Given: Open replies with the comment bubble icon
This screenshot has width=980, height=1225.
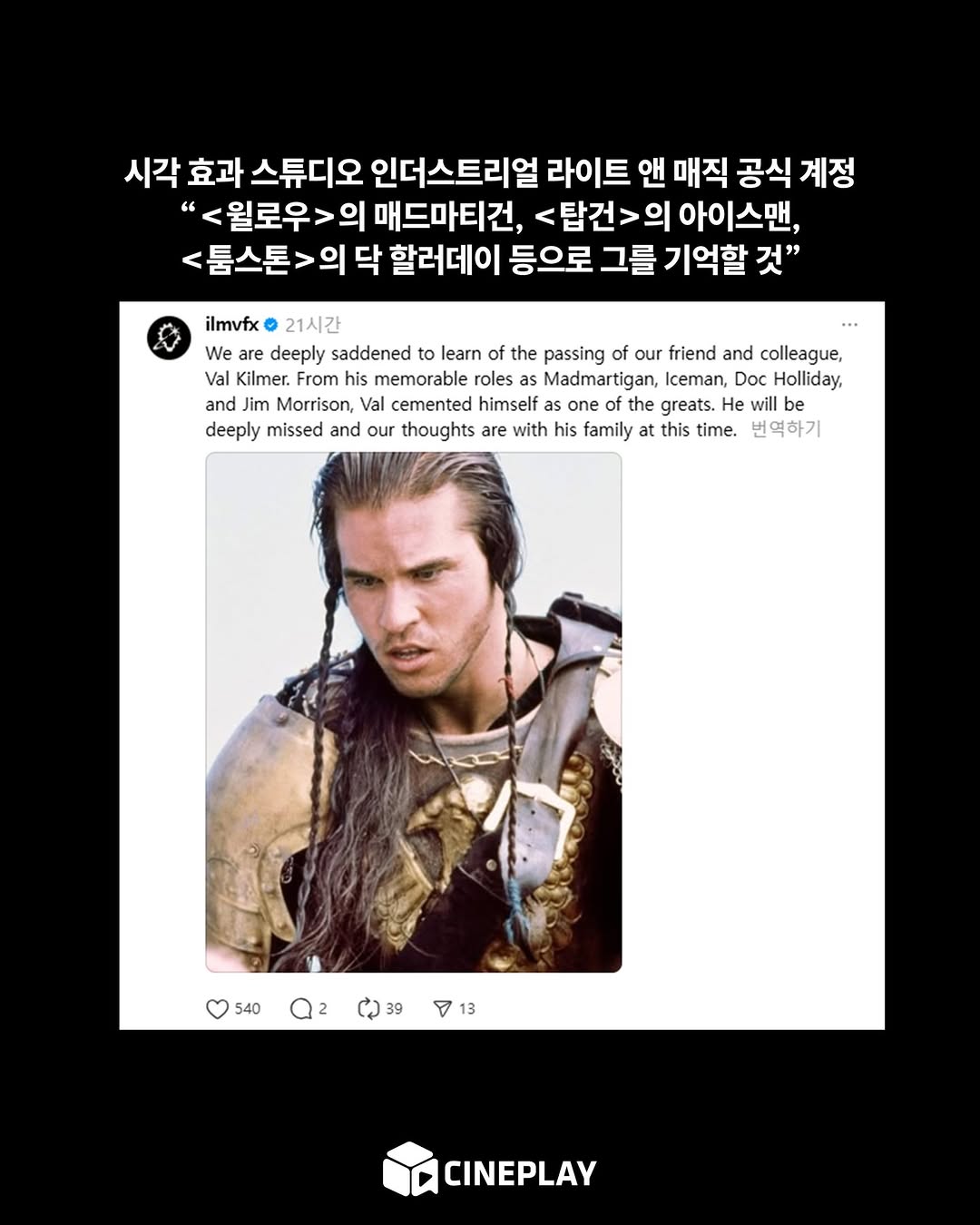Looking at the screenshot, I should coord(300,1008).
